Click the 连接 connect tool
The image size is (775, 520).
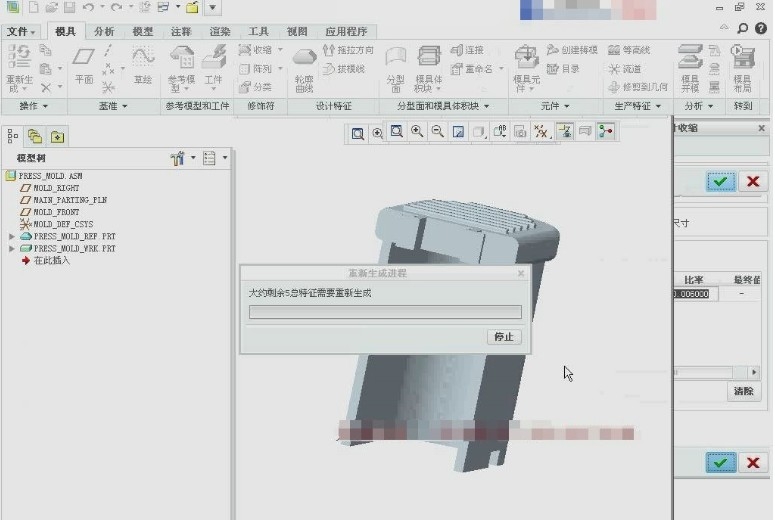[x=467, y=50]
